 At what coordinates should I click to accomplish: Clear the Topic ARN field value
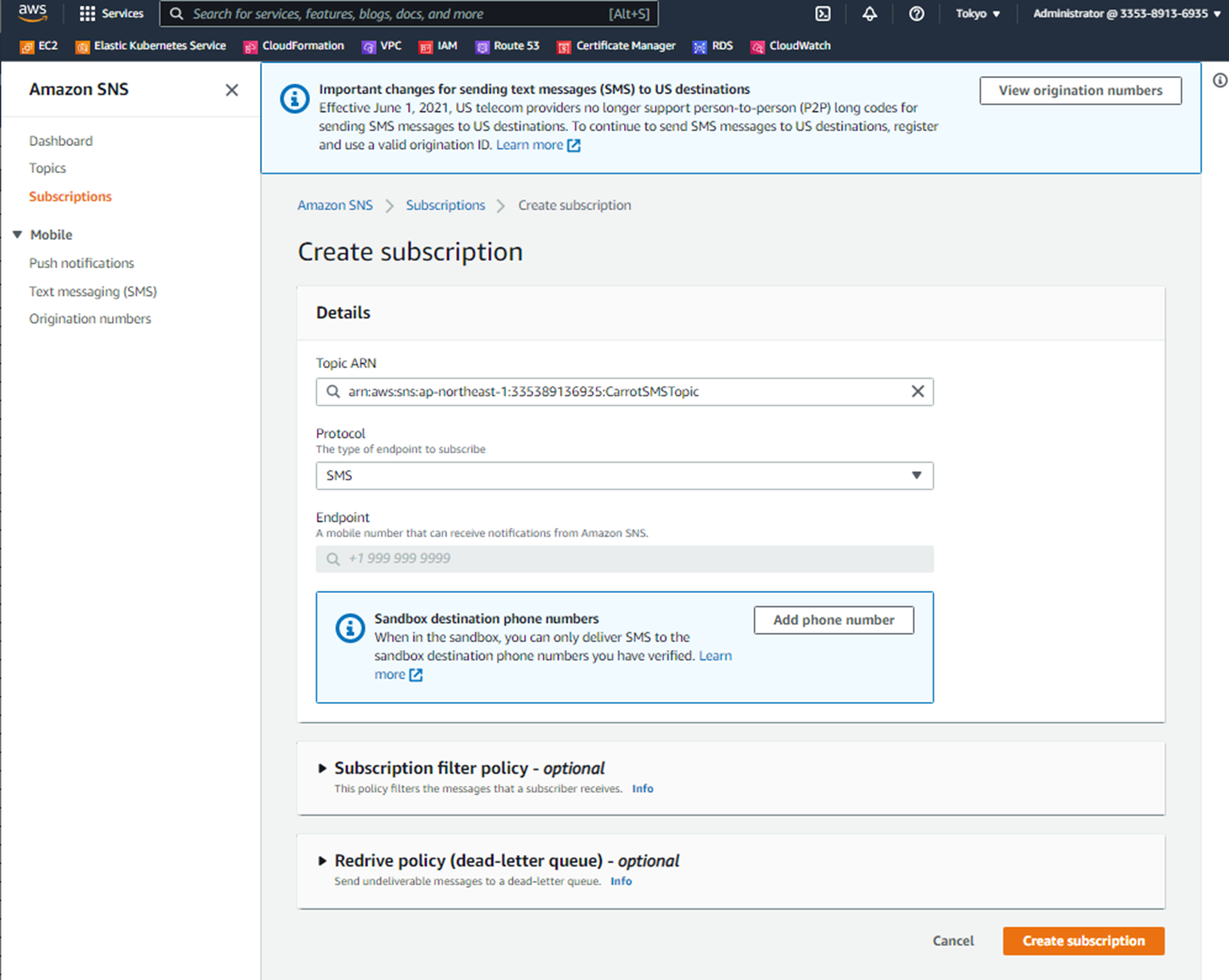tap(917, 392)
